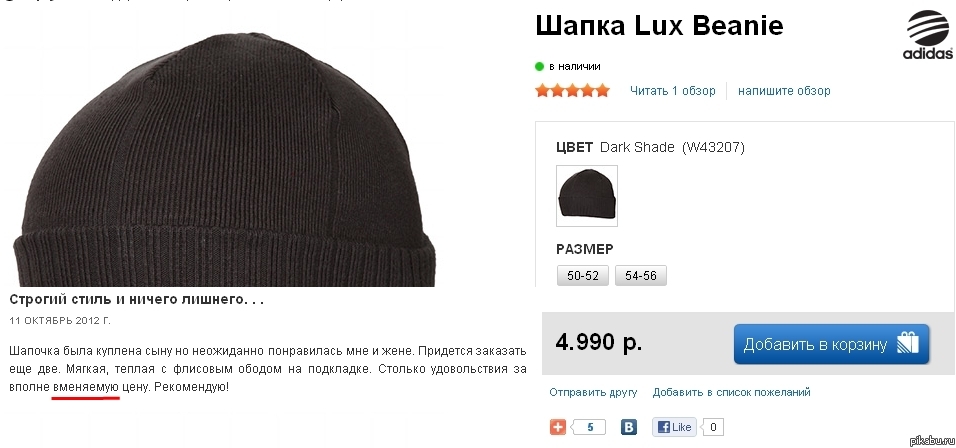
Task: Click the review title 'Строгий стиль и ничего лишнего'
Action: tap(137, 300)
